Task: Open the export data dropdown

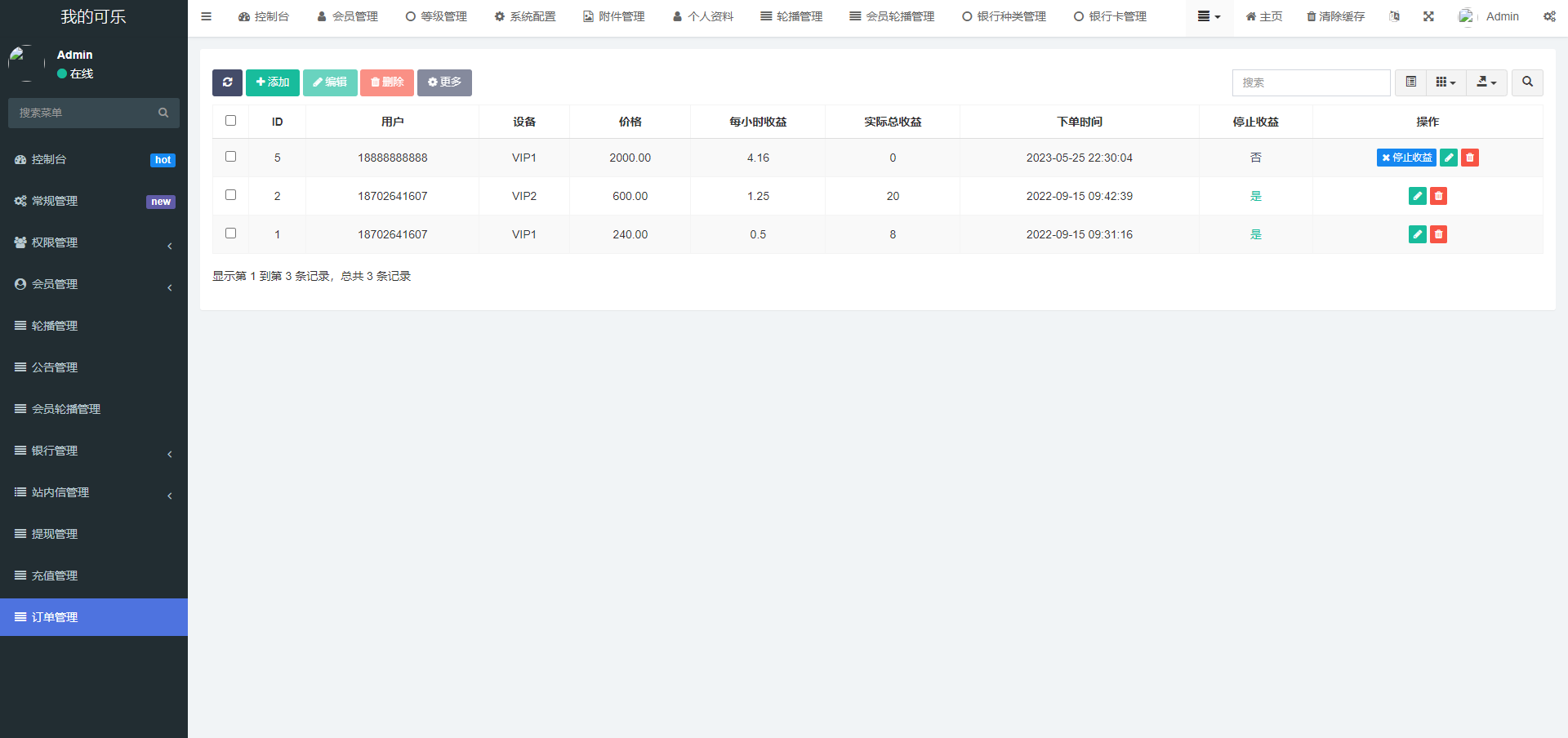Action: click(1486, 82)
